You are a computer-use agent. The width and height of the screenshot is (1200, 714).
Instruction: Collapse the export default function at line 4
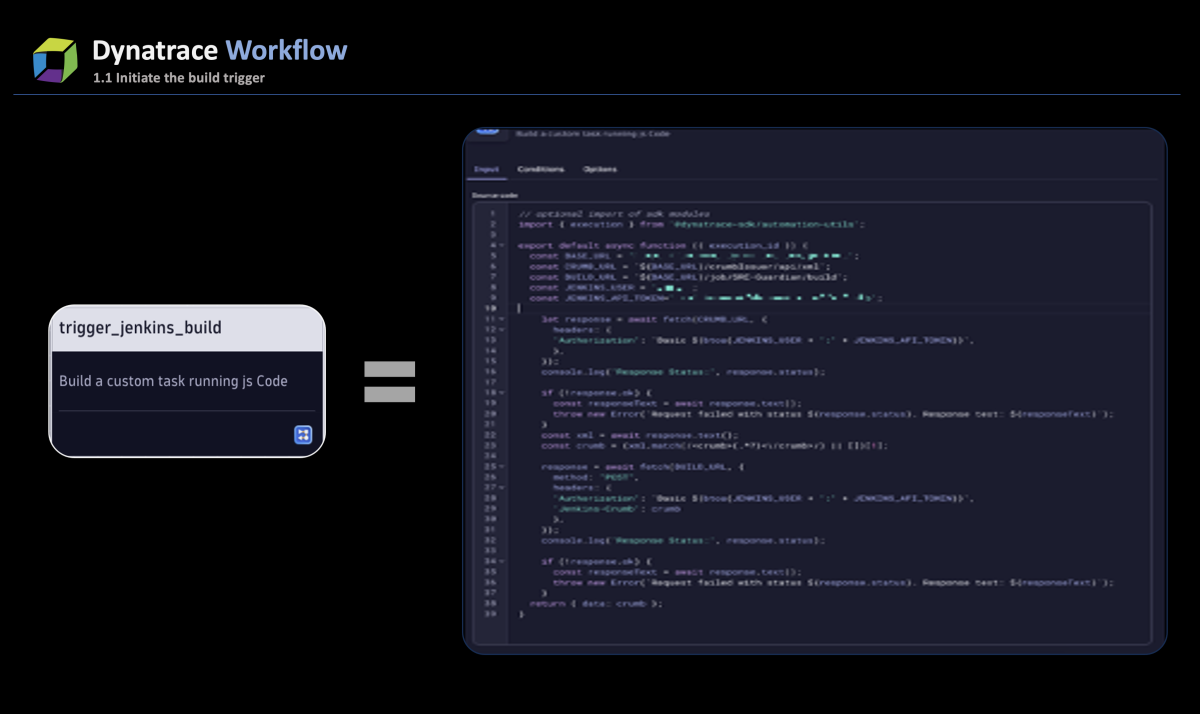501,244
